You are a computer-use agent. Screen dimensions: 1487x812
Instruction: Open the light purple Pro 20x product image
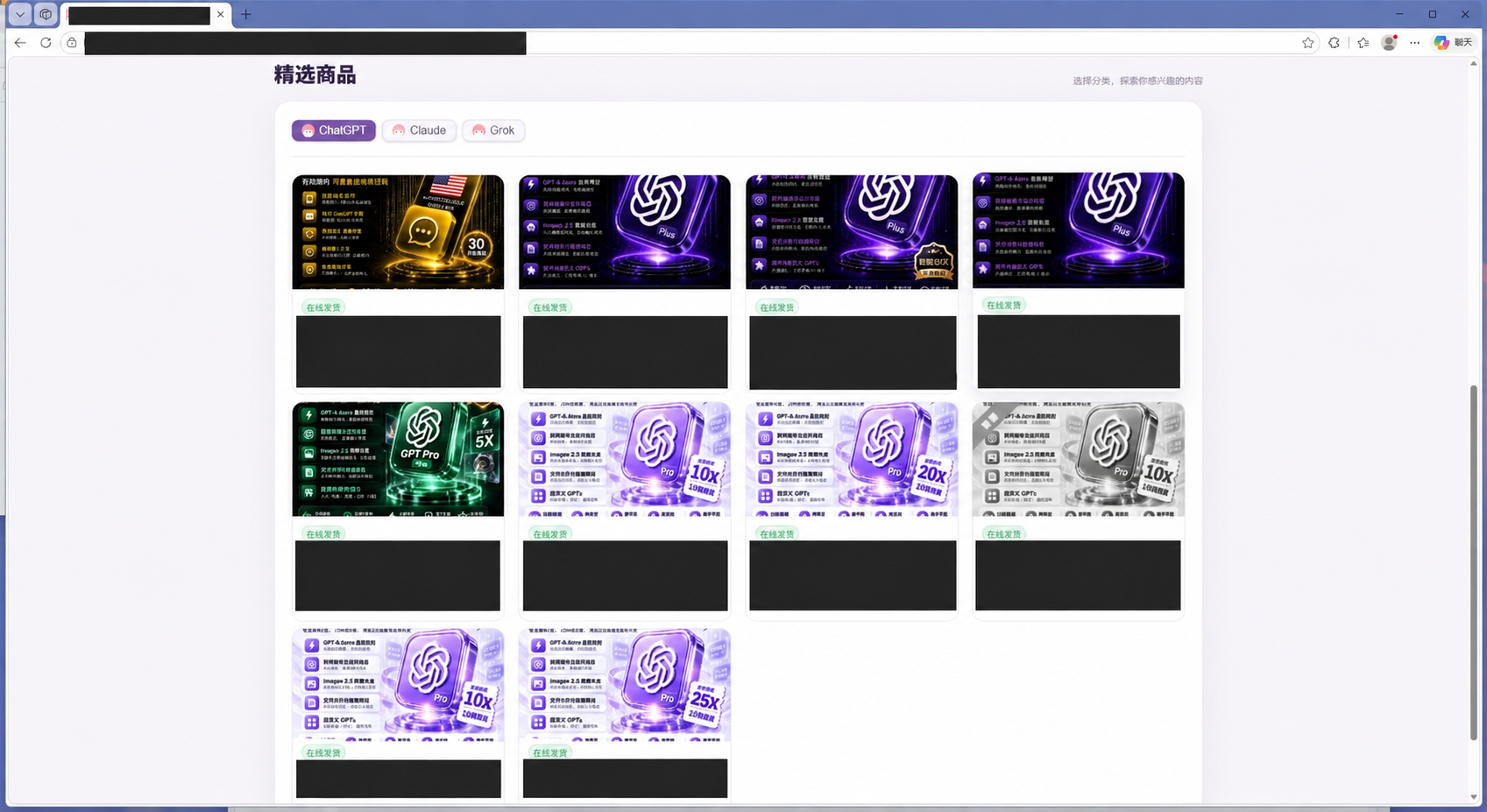coord(852,459)
